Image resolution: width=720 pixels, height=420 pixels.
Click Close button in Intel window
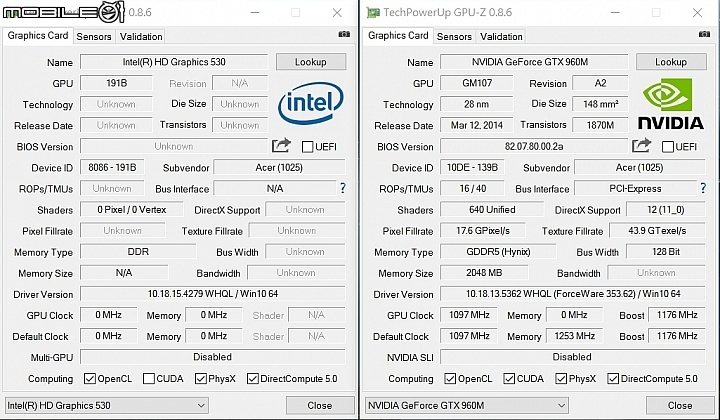tap(320, 405)
